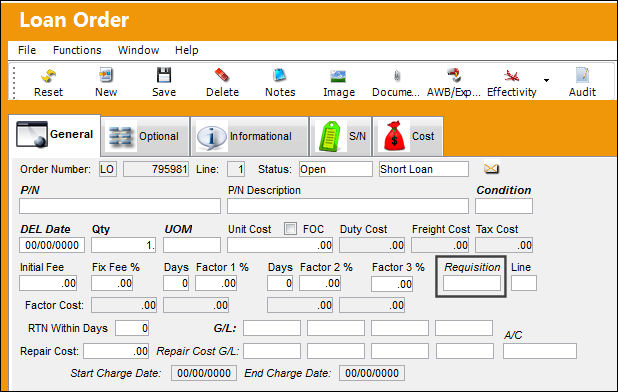Image resolution: width=618 pixels, height=392 pixels.
Task: Click the Factor 1 % field
Action: [x=216, y=283]
